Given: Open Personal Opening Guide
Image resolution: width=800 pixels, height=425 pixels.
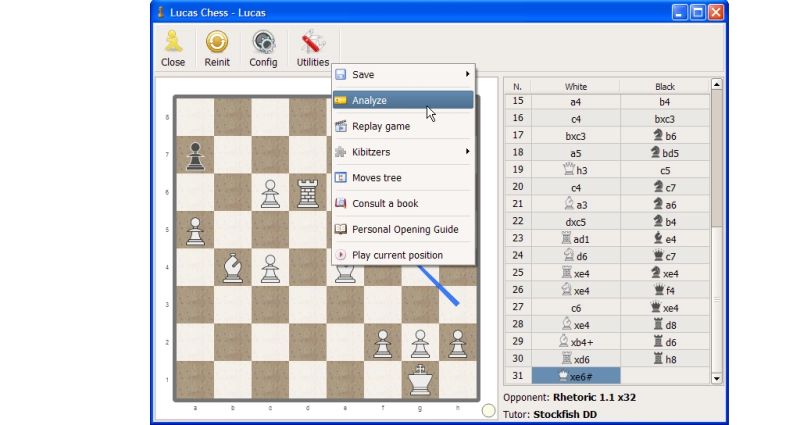Looking at the screenshot, I should coord(403,229).
